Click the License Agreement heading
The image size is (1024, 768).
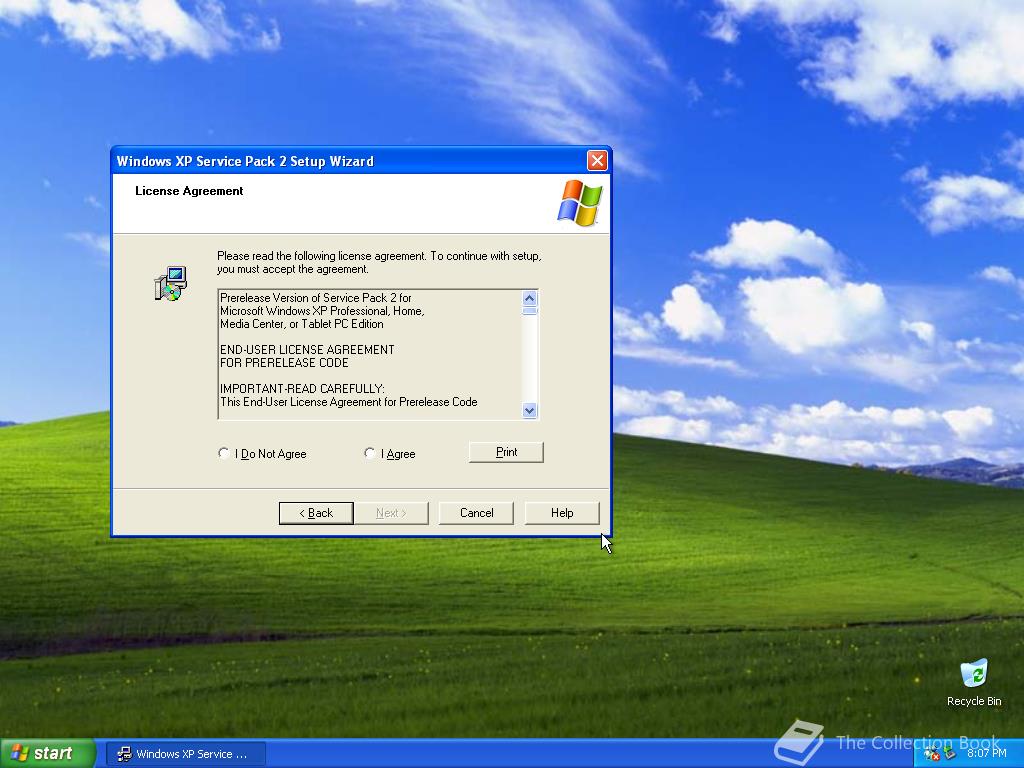[x=189, y=191]
